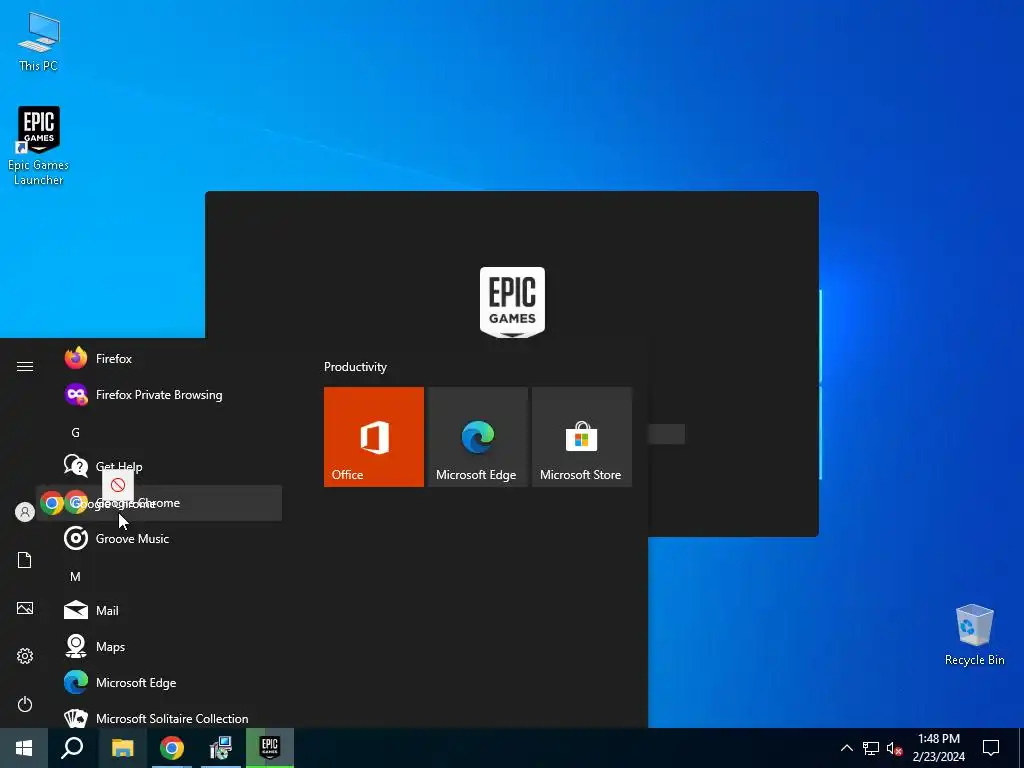Open Pictures from Start sidebar

(25, 609)
